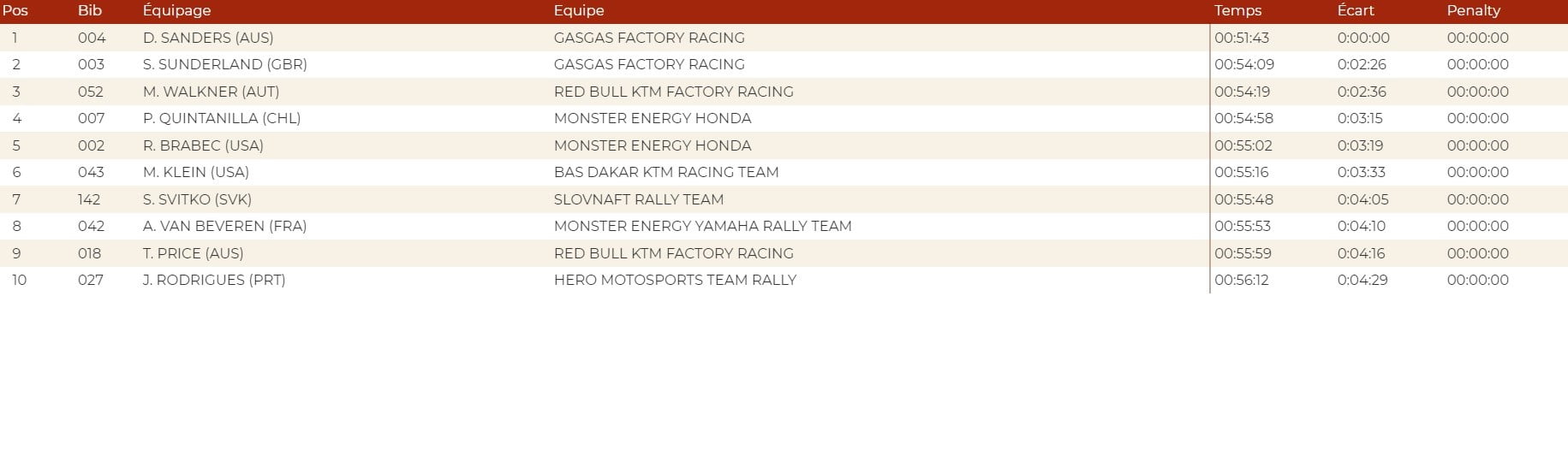
Task: Click the winning time 00:51:43
Action: pyautogui.click(x=1241, y=38)
